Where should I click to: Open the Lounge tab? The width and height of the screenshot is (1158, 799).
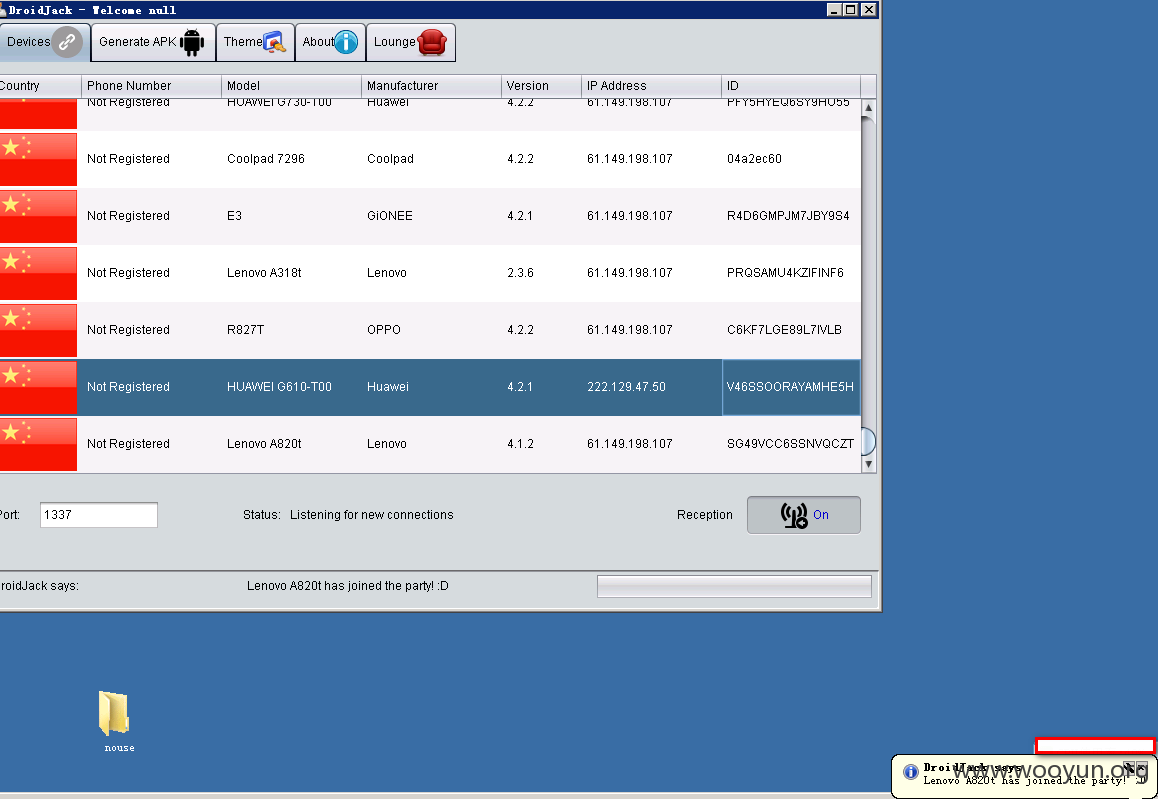point(411,42)
